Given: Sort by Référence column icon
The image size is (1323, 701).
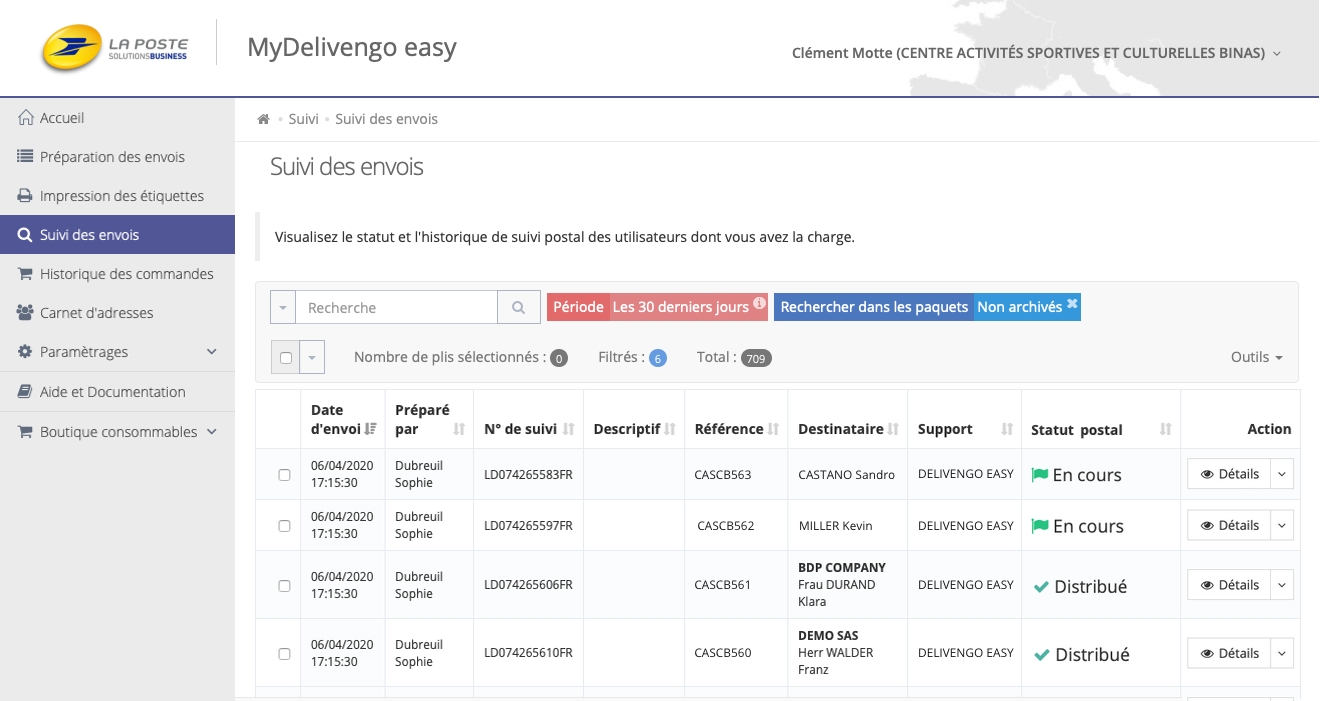Looking at the screenshot, I should (x=773, y=429).
